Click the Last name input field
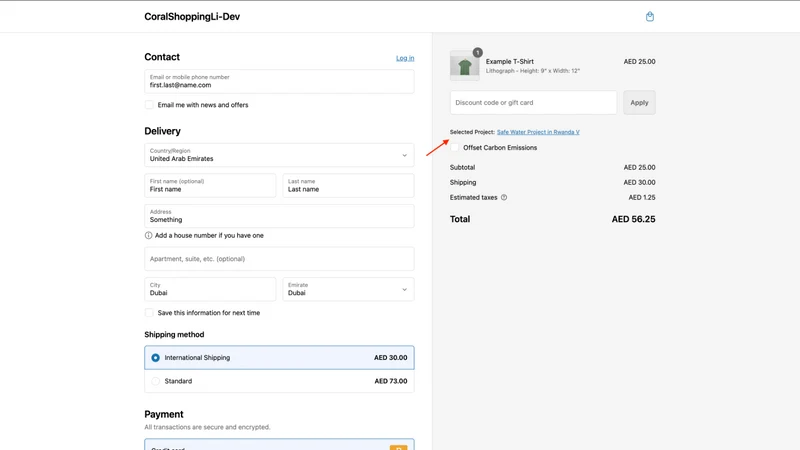Screen dimensions: 800x450 pos(348,186)
